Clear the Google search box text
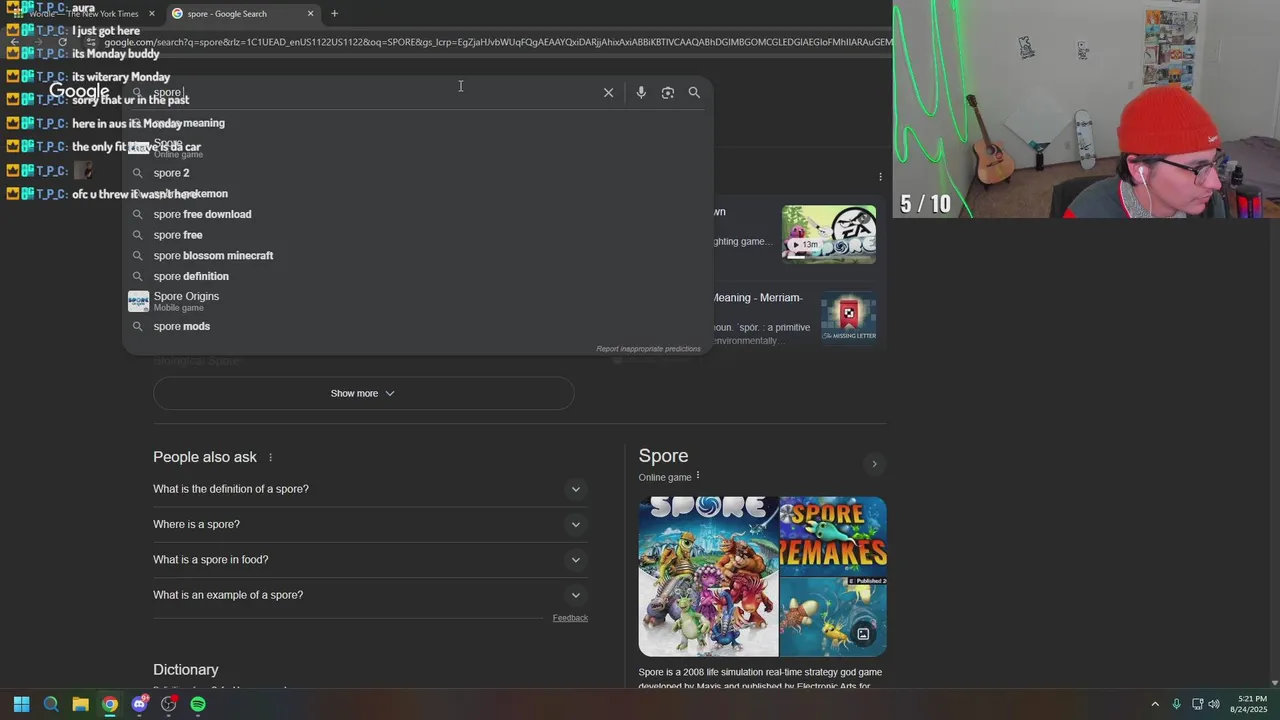This screenshot has height=720, width=1280. click(608, 92)
